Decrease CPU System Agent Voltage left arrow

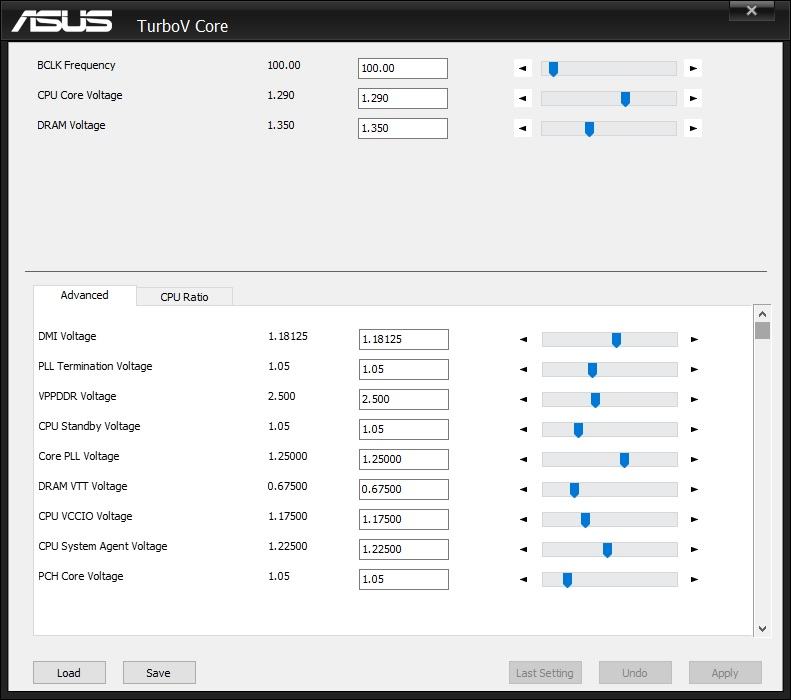coord(524,549)
